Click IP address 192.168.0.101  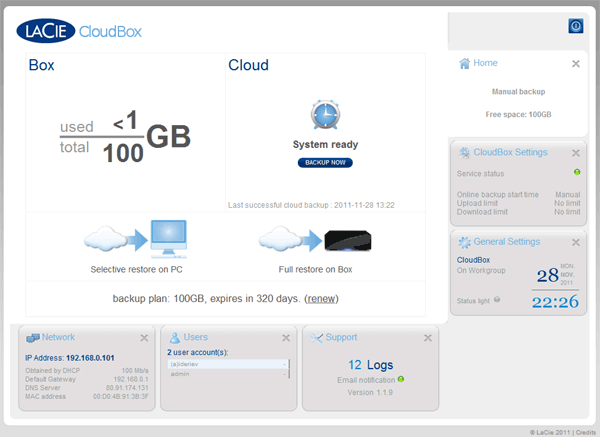90,358
